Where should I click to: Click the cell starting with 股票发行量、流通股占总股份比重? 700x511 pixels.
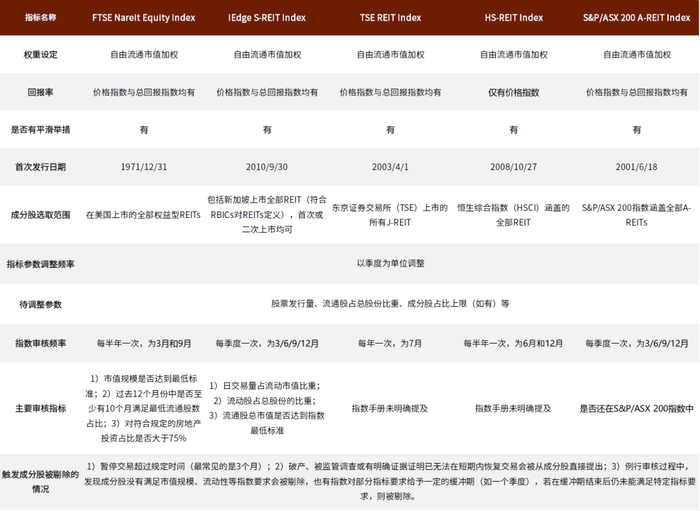click(390, 303)
